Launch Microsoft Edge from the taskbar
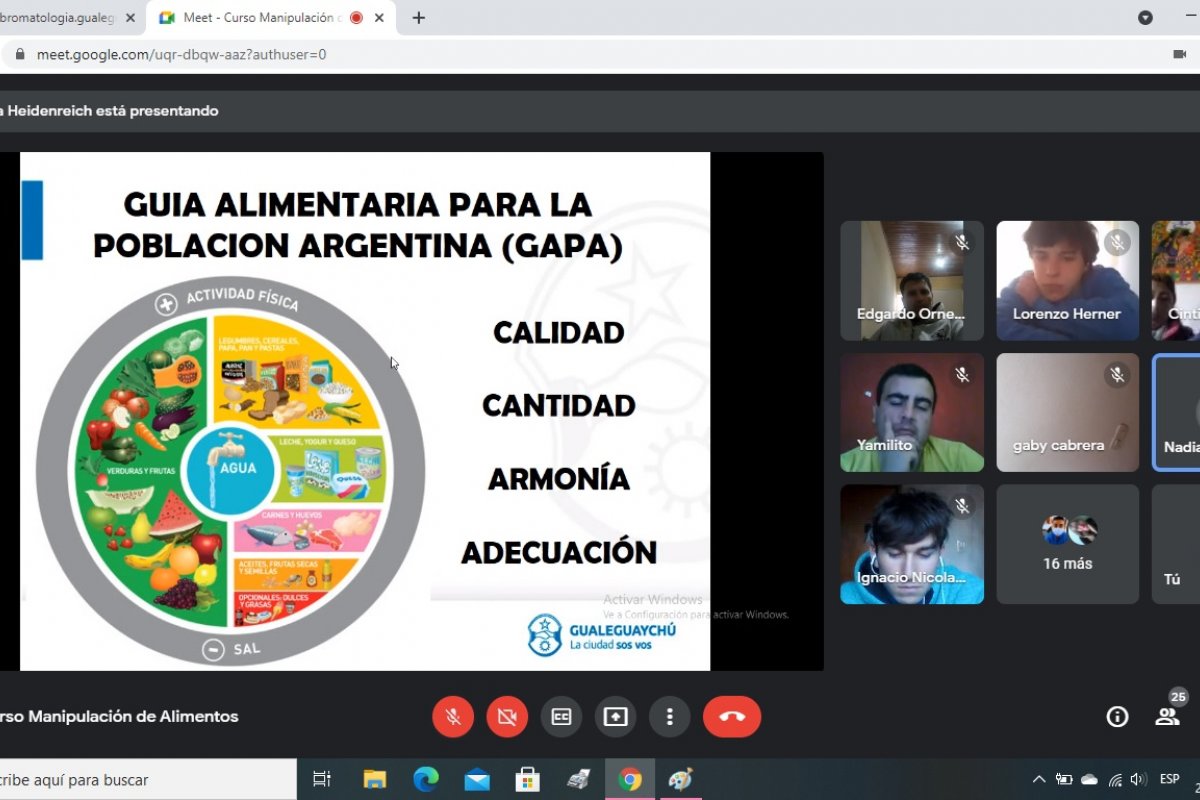Viewport: 1200px width, 800px height. (x=426, y=779)
